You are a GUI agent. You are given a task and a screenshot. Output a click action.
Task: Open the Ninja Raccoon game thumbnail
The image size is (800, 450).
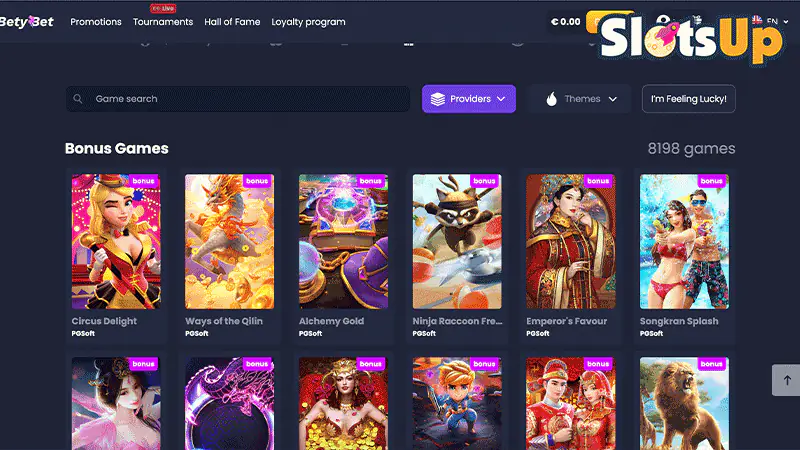coord(457,241)
